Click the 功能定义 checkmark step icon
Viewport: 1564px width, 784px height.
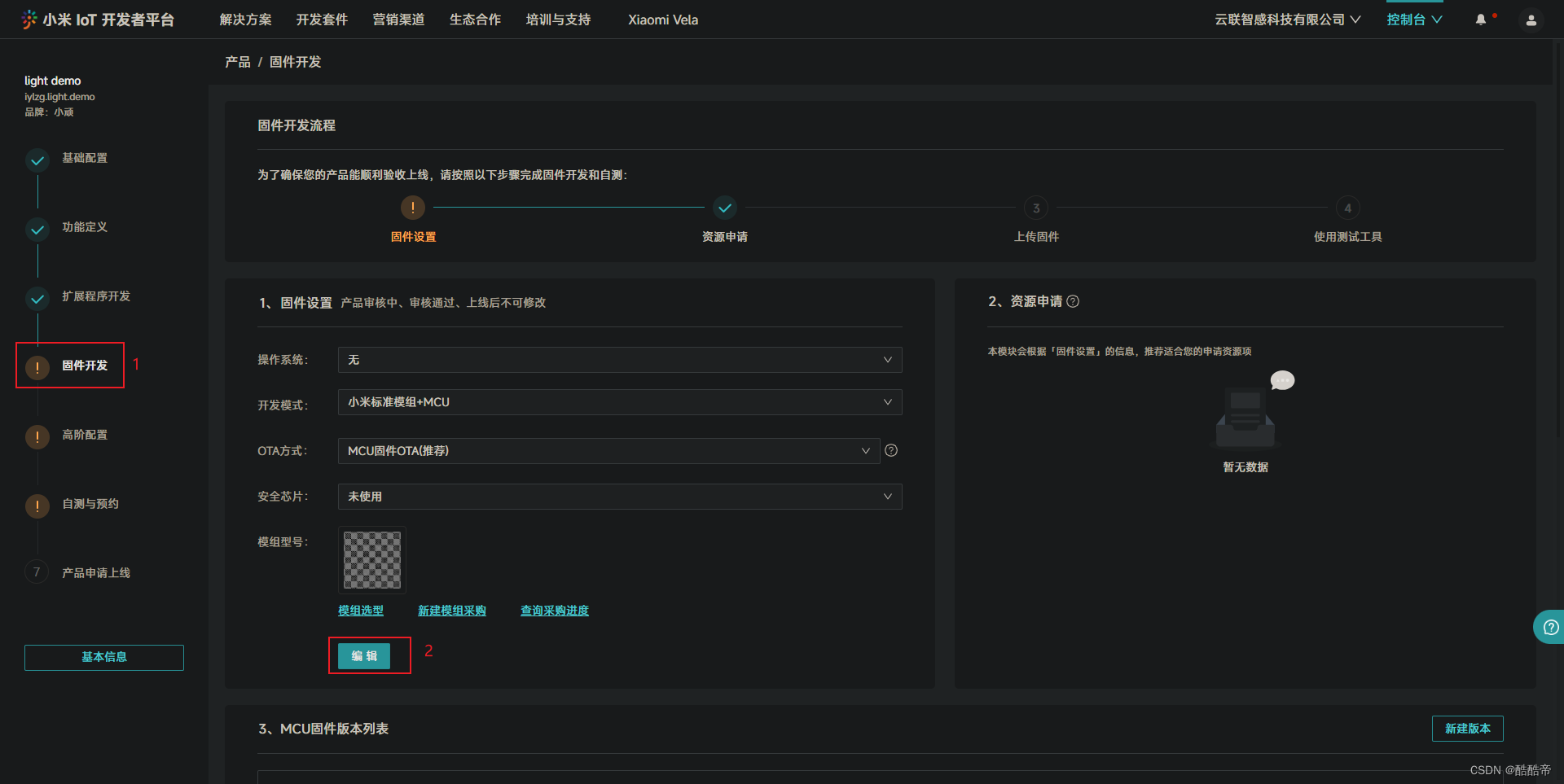click(x=37, y=230)
